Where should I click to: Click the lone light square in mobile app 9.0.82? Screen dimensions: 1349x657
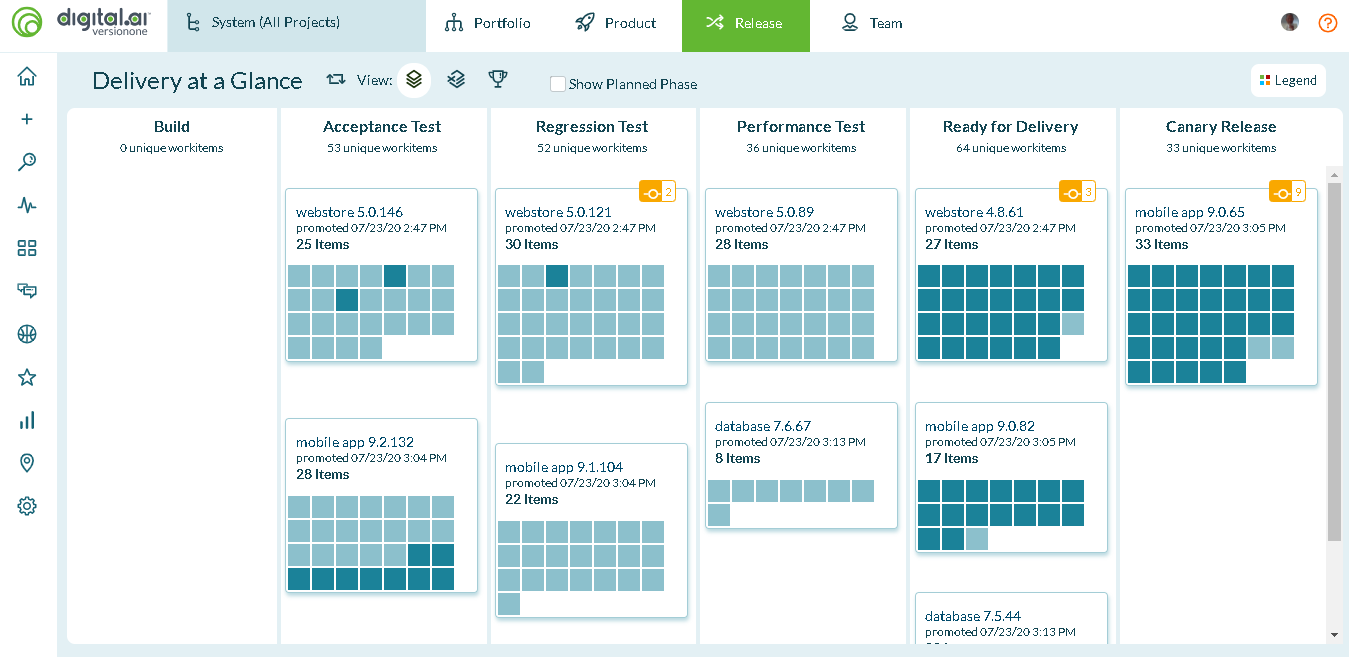(977, 539)
